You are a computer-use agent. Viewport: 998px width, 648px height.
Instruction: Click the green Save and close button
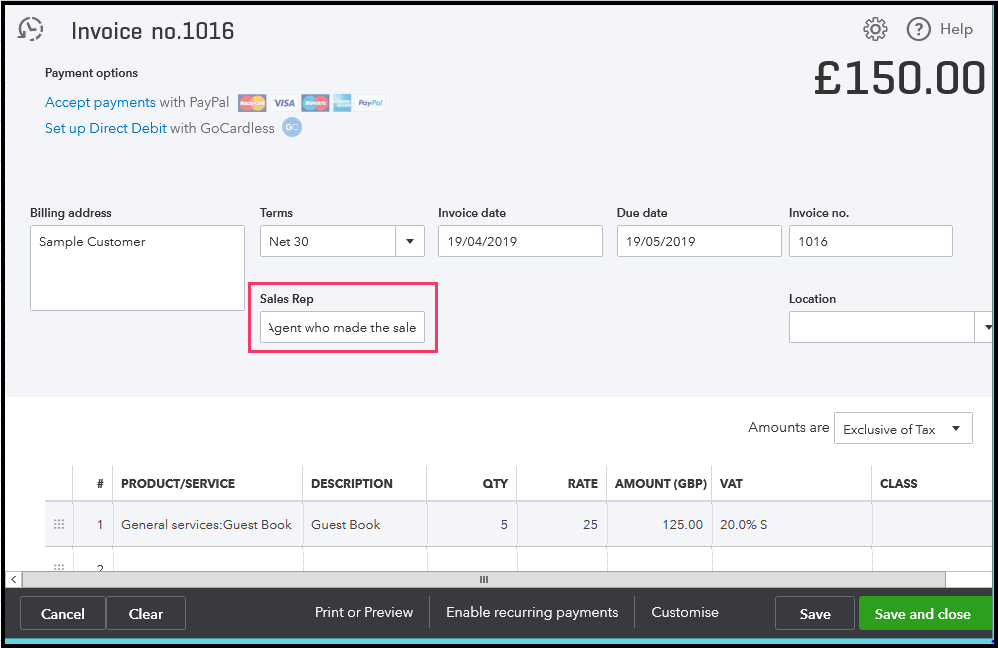(x=923, y=614)
